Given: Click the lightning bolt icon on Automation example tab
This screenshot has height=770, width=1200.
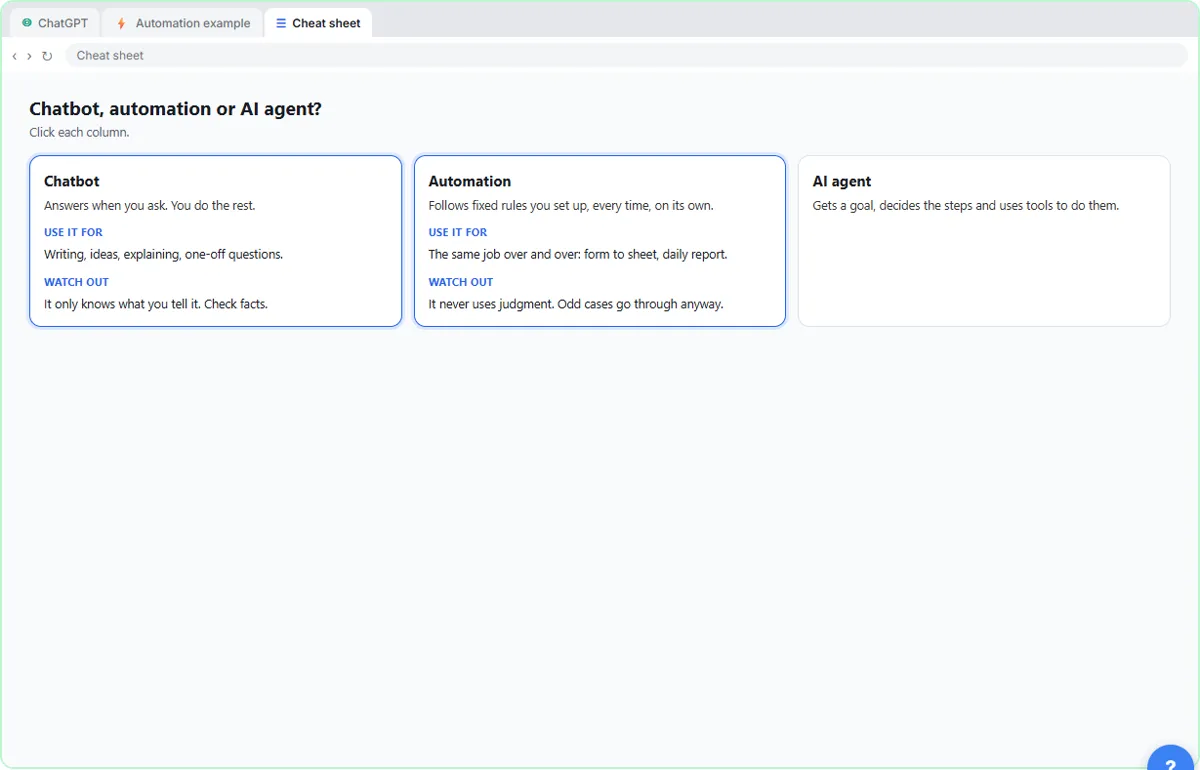Looking at the screenshot, I should (x=122, y=23).
